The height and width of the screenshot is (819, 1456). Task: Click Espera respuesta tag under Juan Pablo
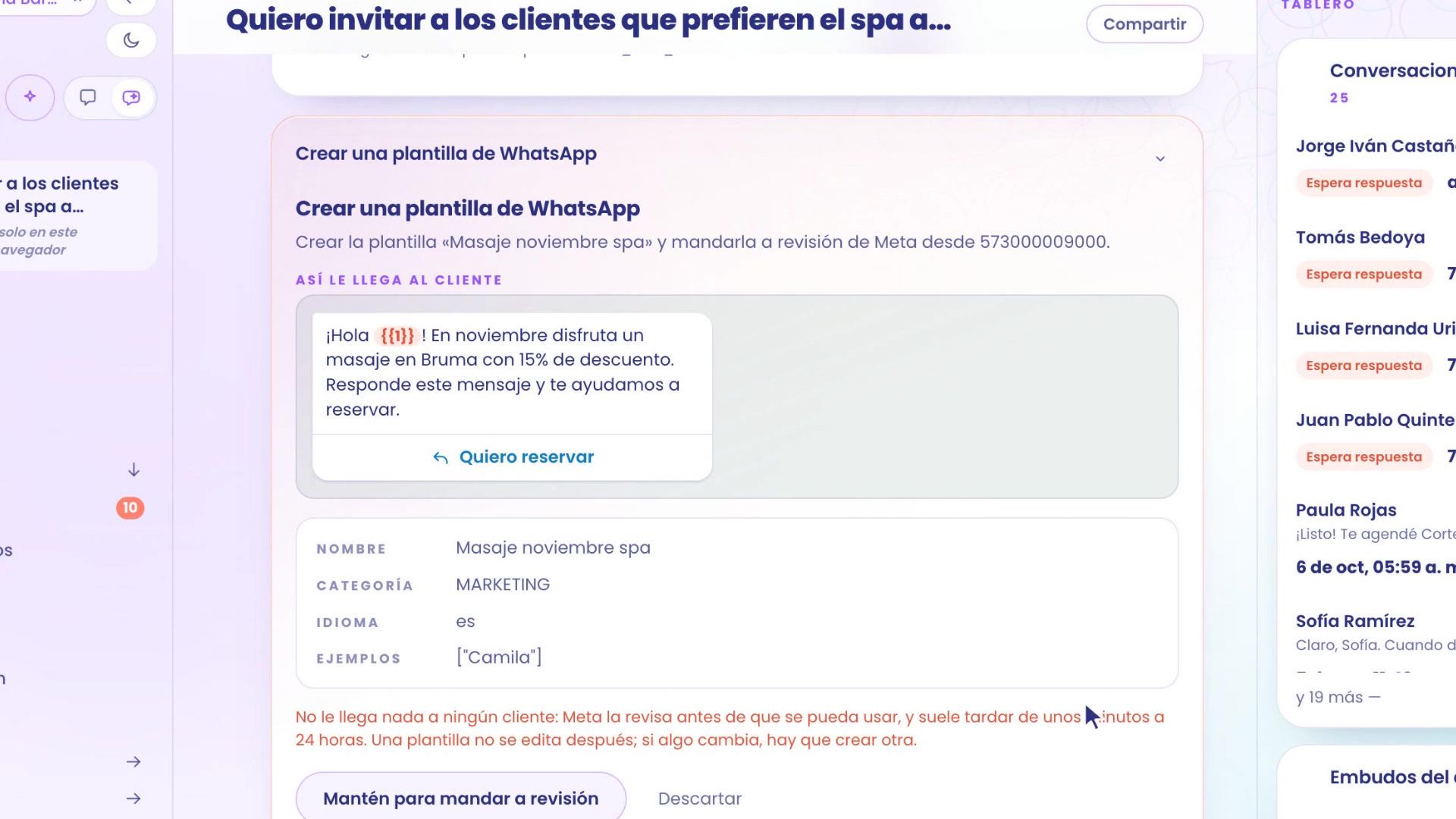pos(1363,457)
